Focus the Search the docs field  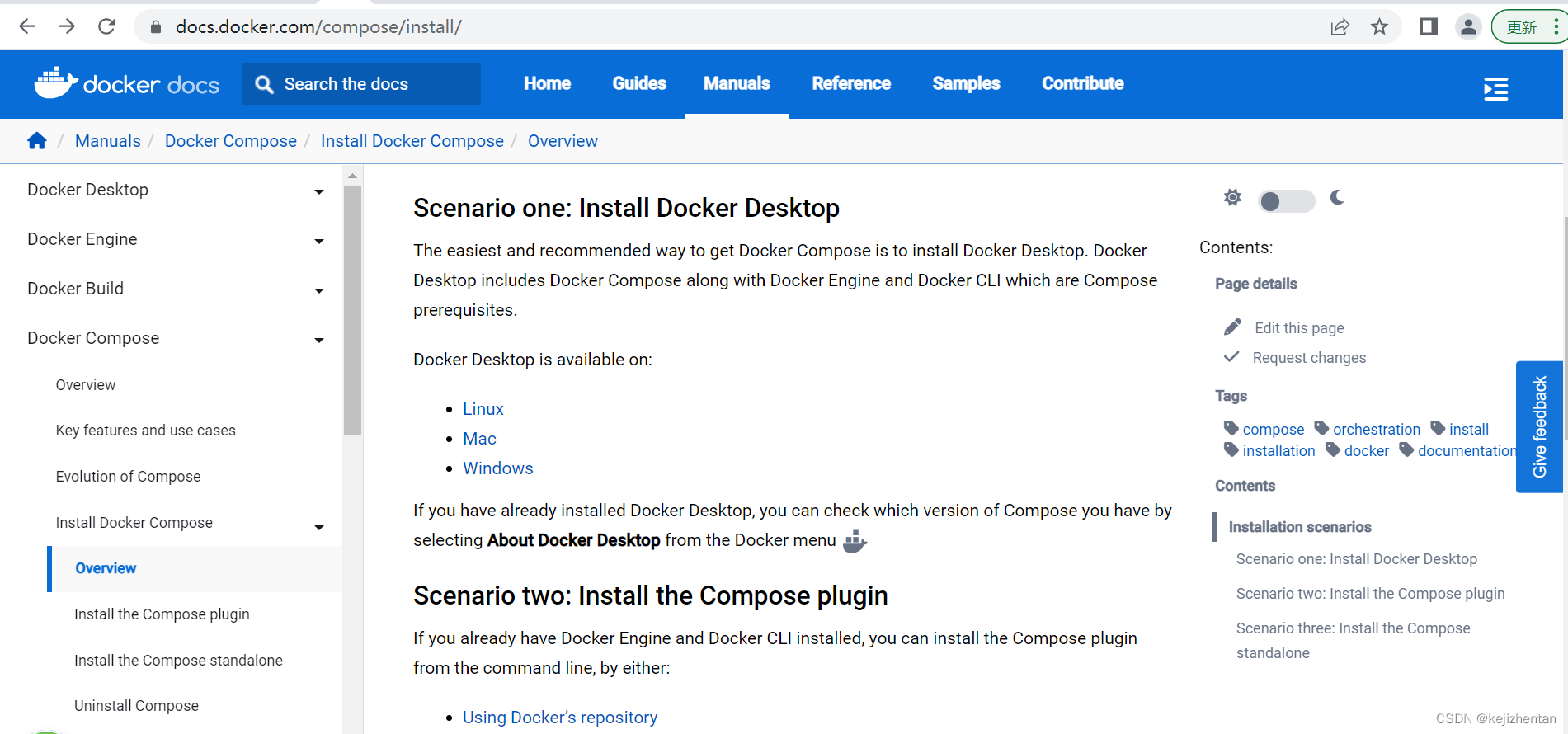361,84
